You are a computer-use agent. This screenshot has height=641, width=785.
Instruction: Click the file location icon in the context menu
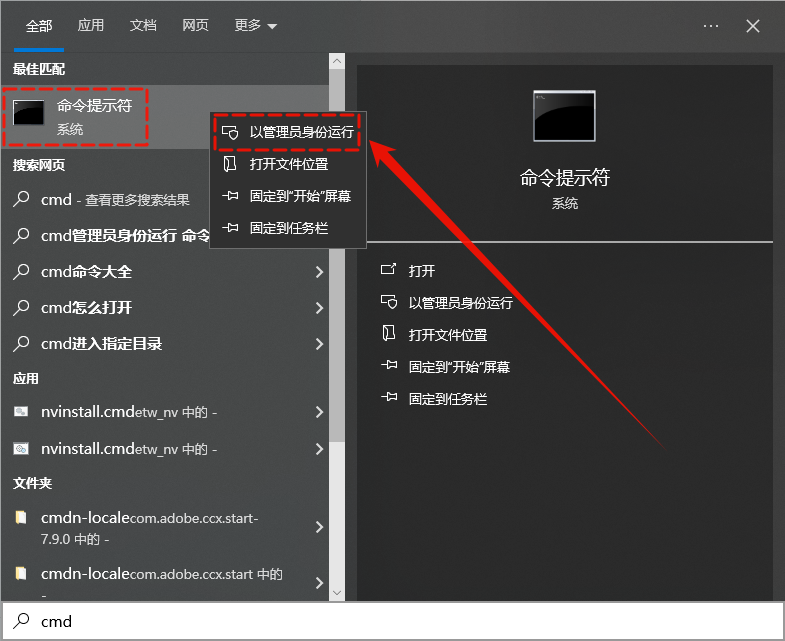click(x=230, y=164)
